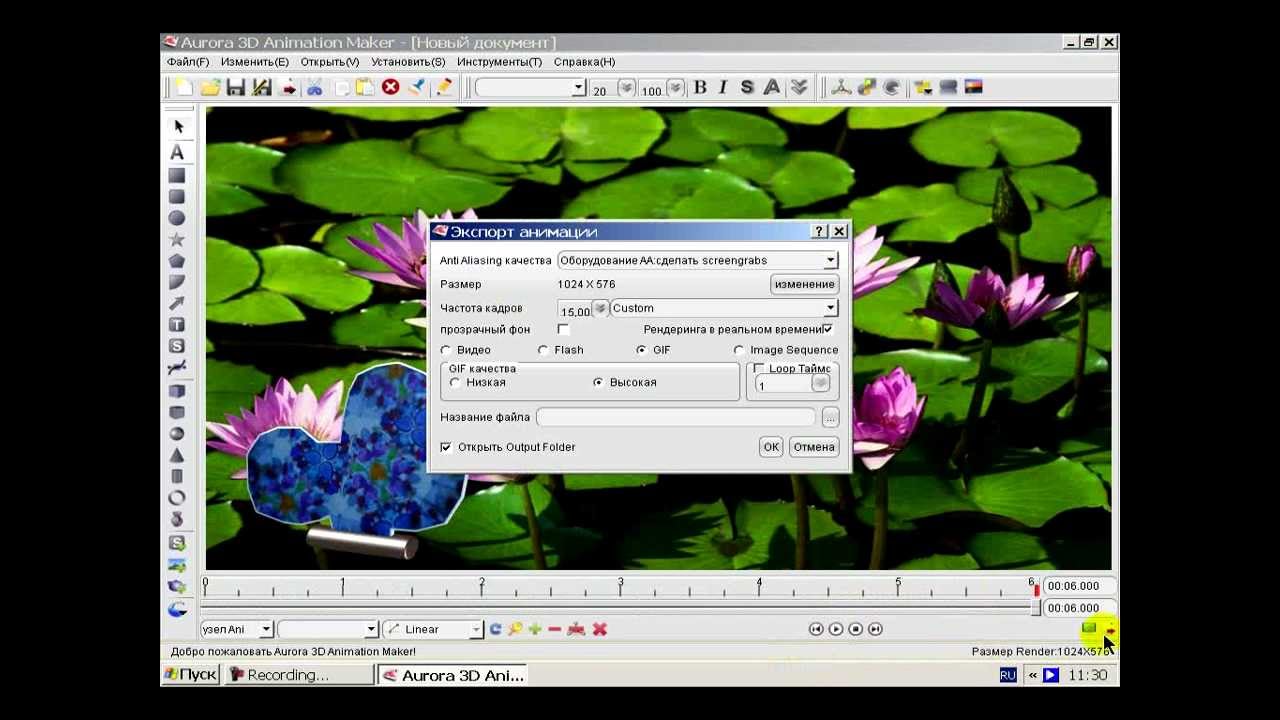The height and width of the screenshot is (720, 1280).
Task: Toggle Рендеринга в реальном времени checkbox
Action: click(828, 329)
